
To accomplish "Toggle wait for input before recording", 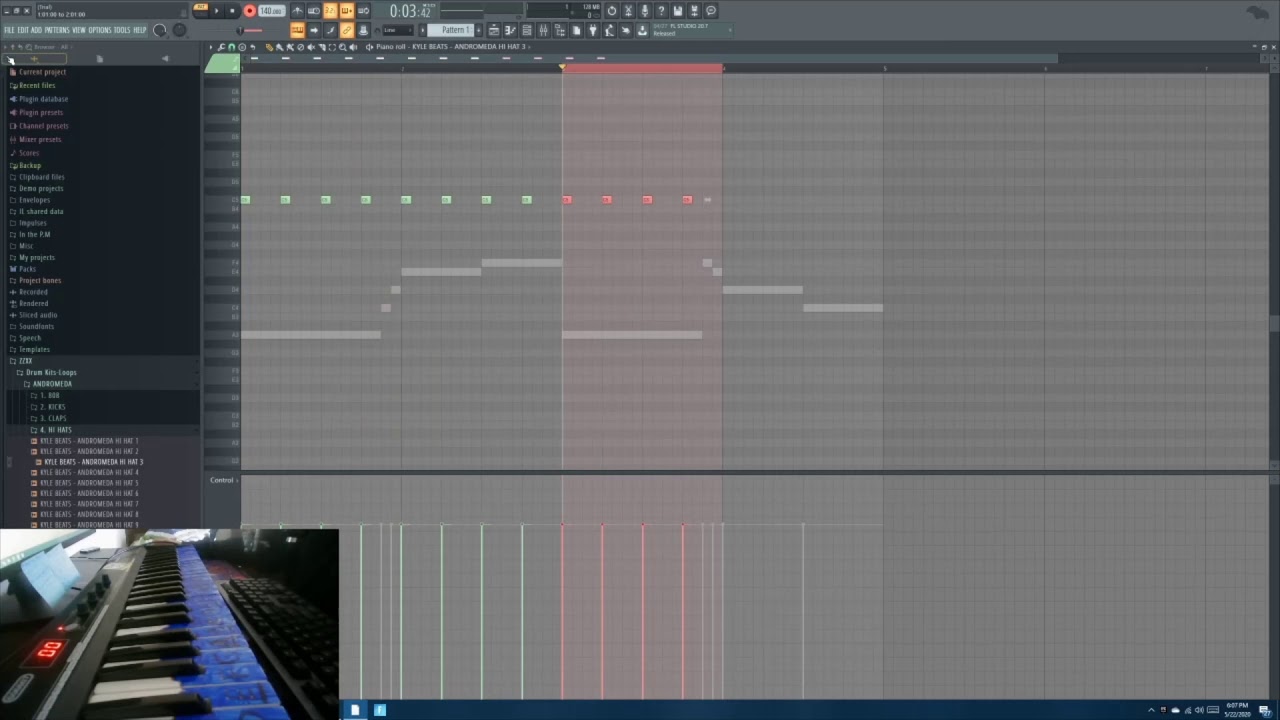I will (x=314, y=10).
